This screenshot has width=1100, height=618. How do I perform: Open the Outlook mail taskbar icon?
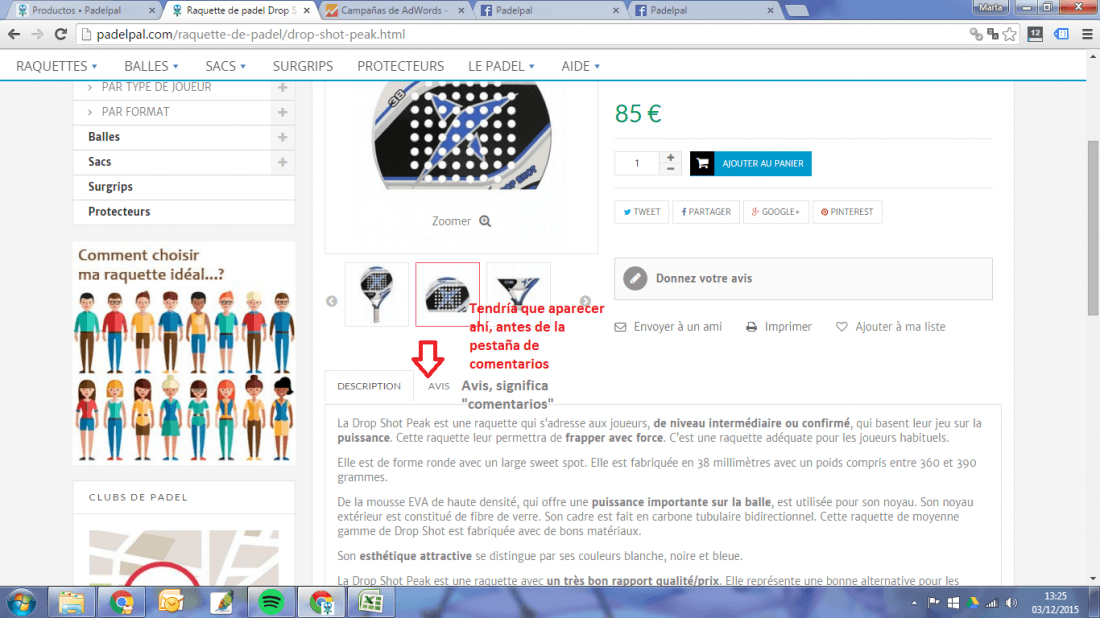(170, 603)
